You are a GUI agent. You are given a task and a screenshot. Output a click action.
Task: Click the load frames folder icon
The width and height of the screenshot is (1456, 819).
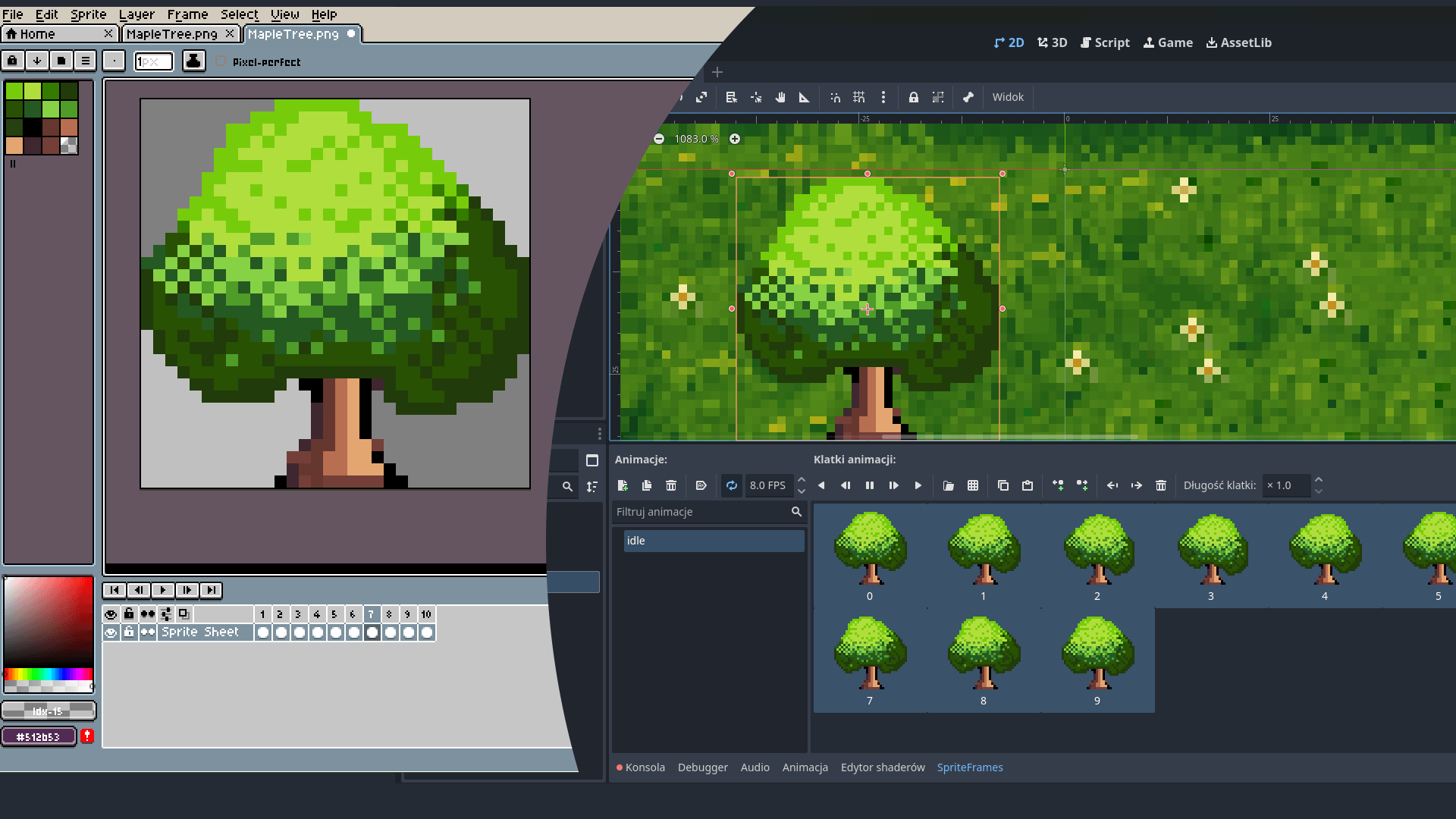(949, 485)
